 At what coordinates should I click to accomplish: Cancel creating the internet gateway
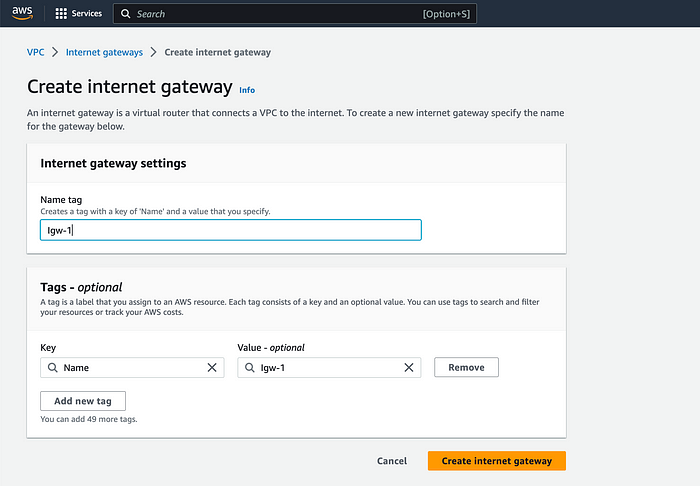(x=392, y=461)
